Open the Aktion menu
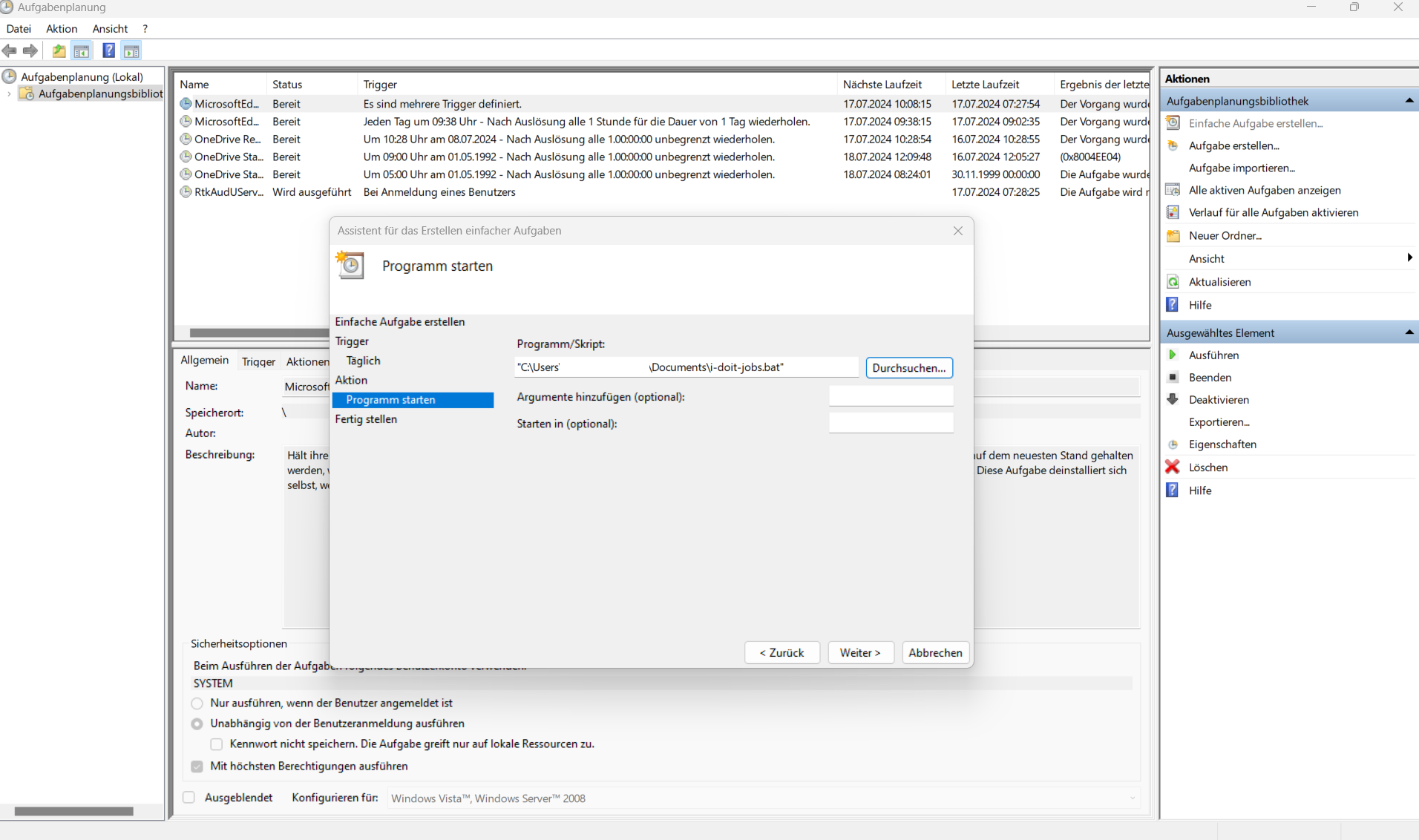This screenshot has height=840, width=1419. (x=62, y=29)
